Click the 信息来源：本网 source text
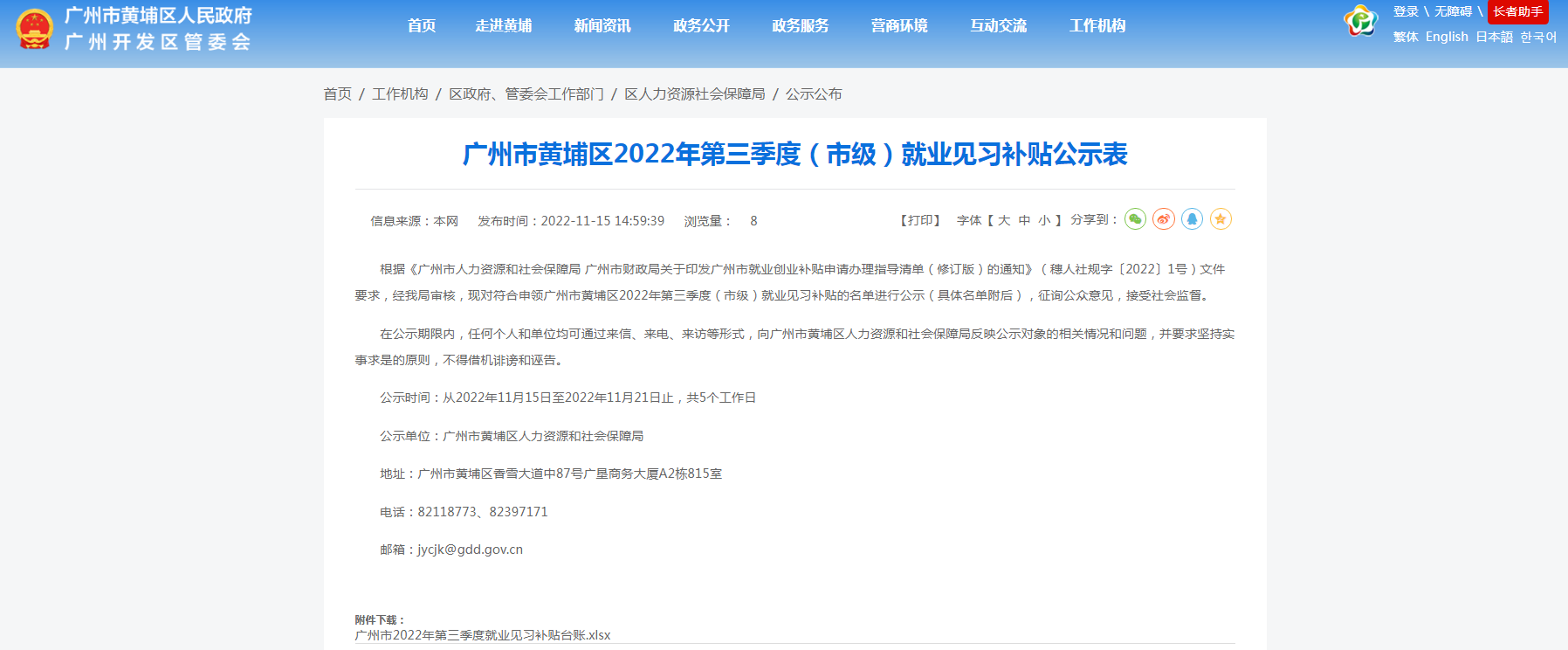This screenshot has width=1568, height=650. 414,221
